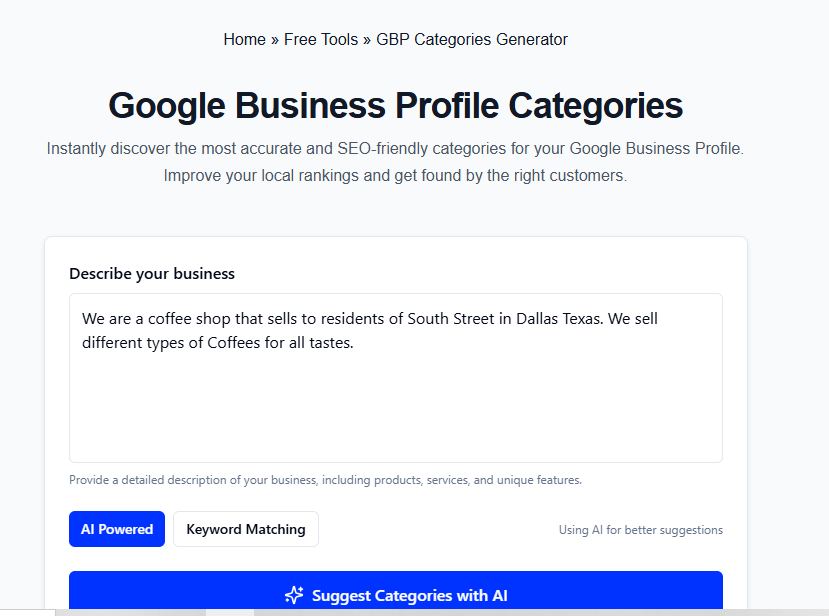Click the page title 'Google Business Profile Categories'

tap(394, 105)
